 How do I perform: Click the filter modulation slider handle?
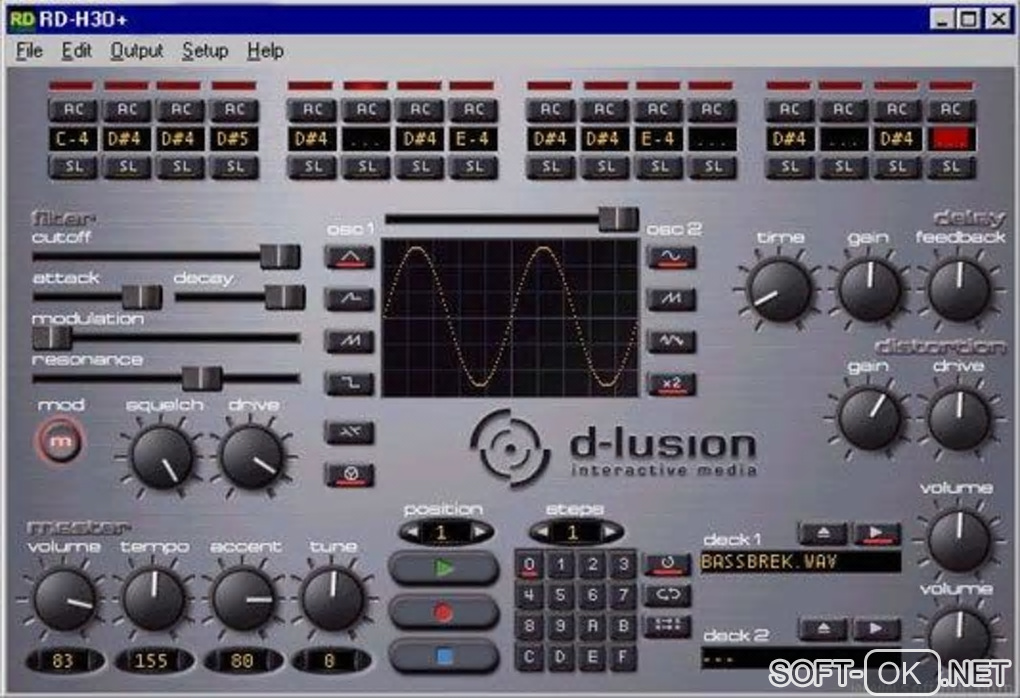coord(52,338)
